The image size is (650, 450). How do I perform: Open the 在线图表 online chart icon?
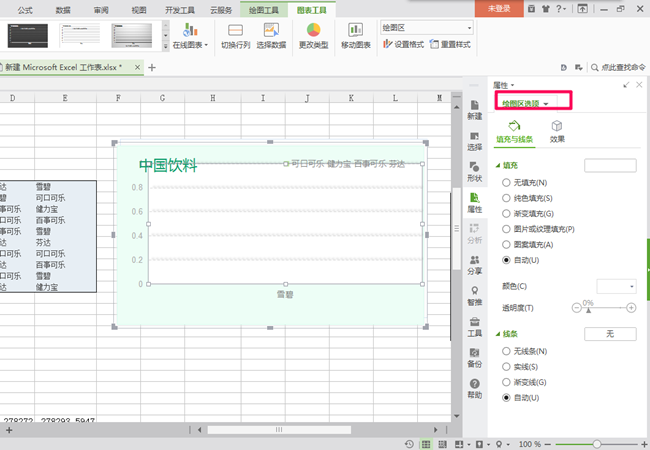click(x=190, y=35)
